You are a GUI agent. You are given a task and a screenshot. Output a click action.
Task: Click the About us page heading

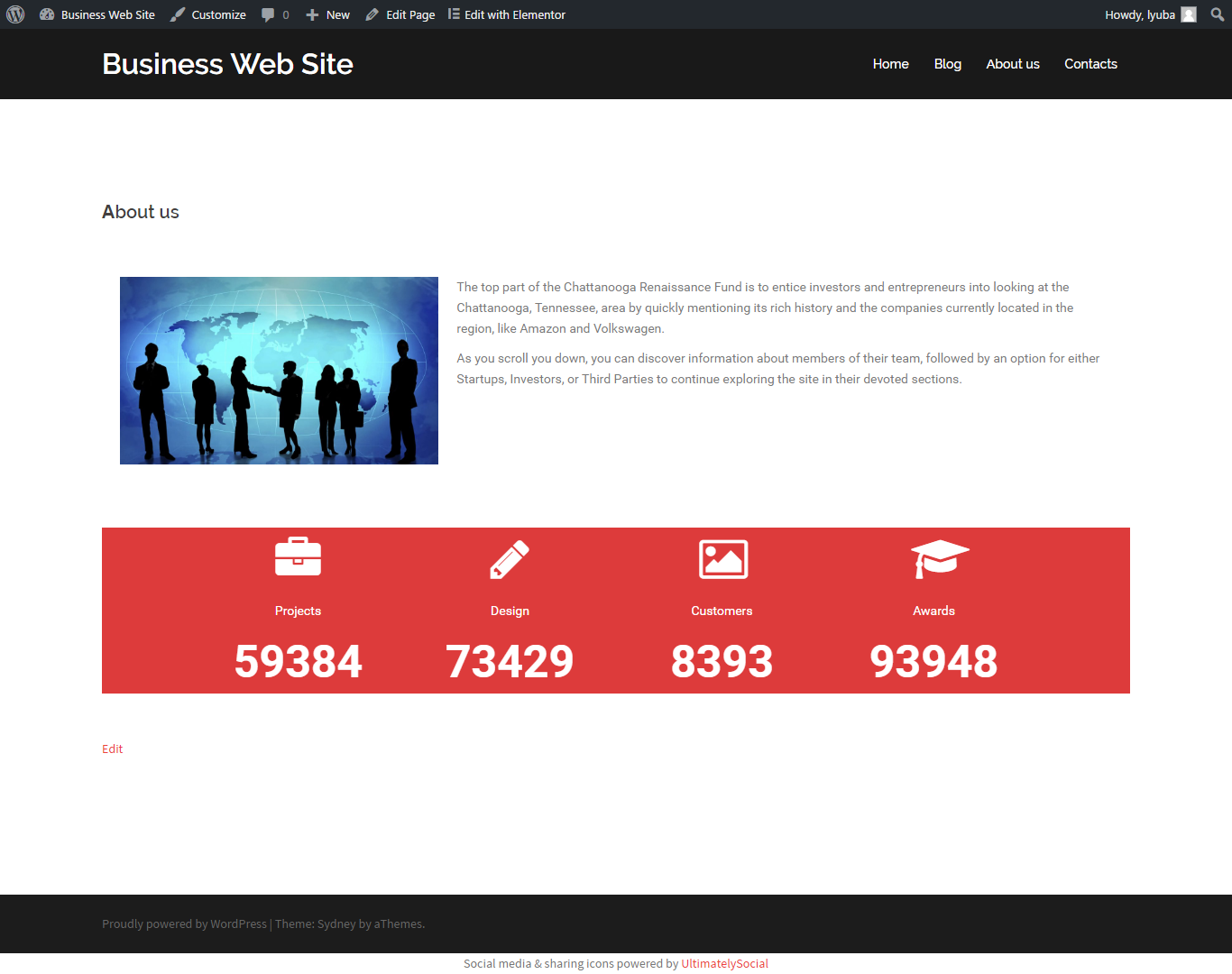click(141, 212)
